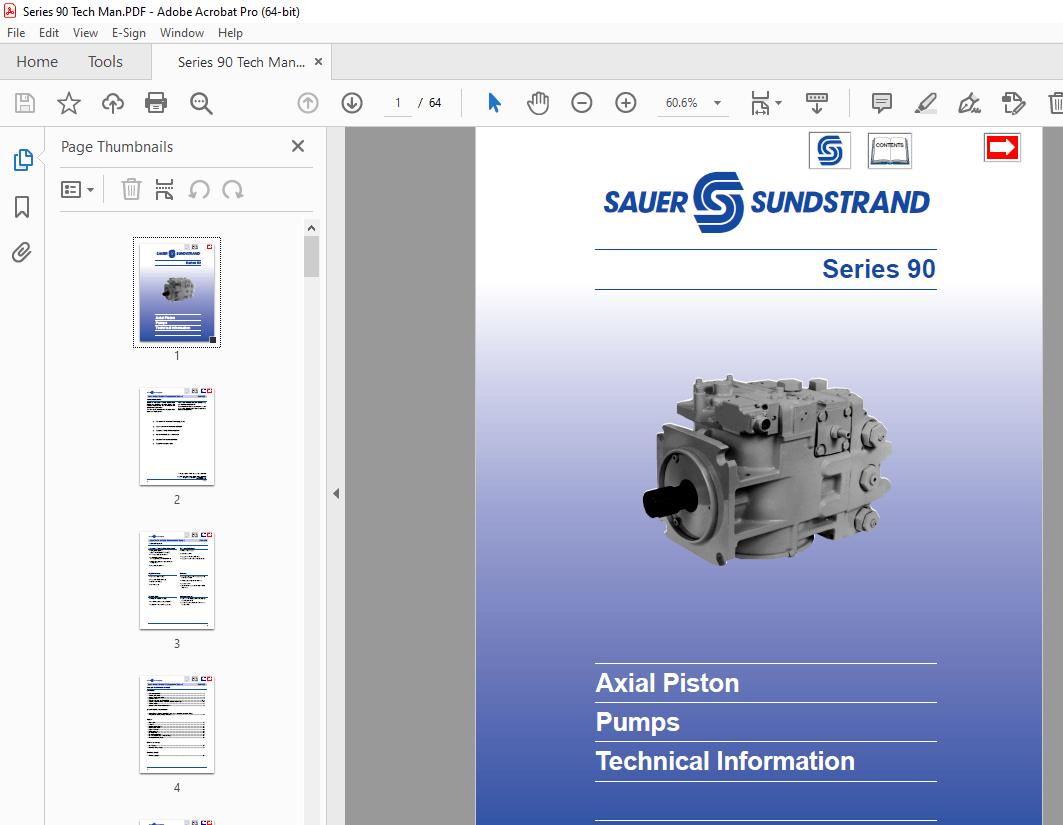Screen dimensions: 1063x825
Task: Go to next page with down arrow
Action: pos(351,103)
